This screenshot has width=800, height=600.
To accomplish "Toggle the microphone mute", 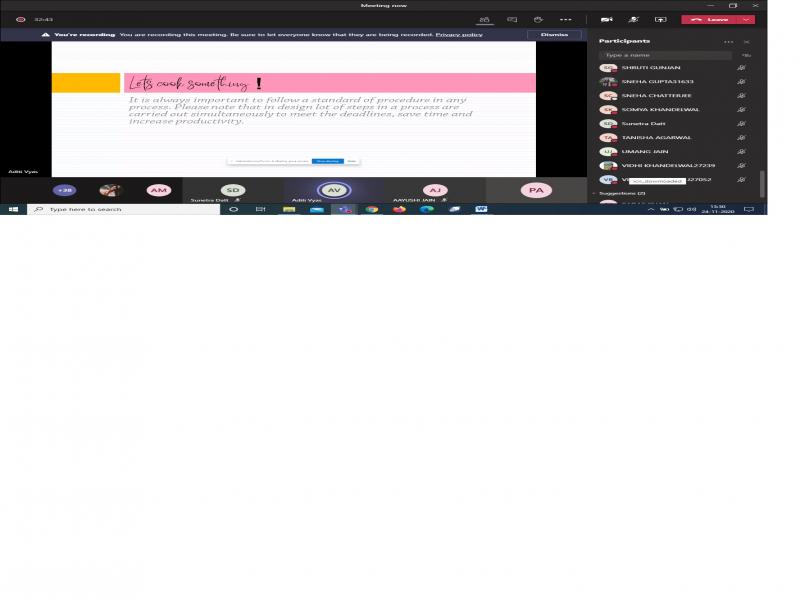I will (x=633, y=19).
